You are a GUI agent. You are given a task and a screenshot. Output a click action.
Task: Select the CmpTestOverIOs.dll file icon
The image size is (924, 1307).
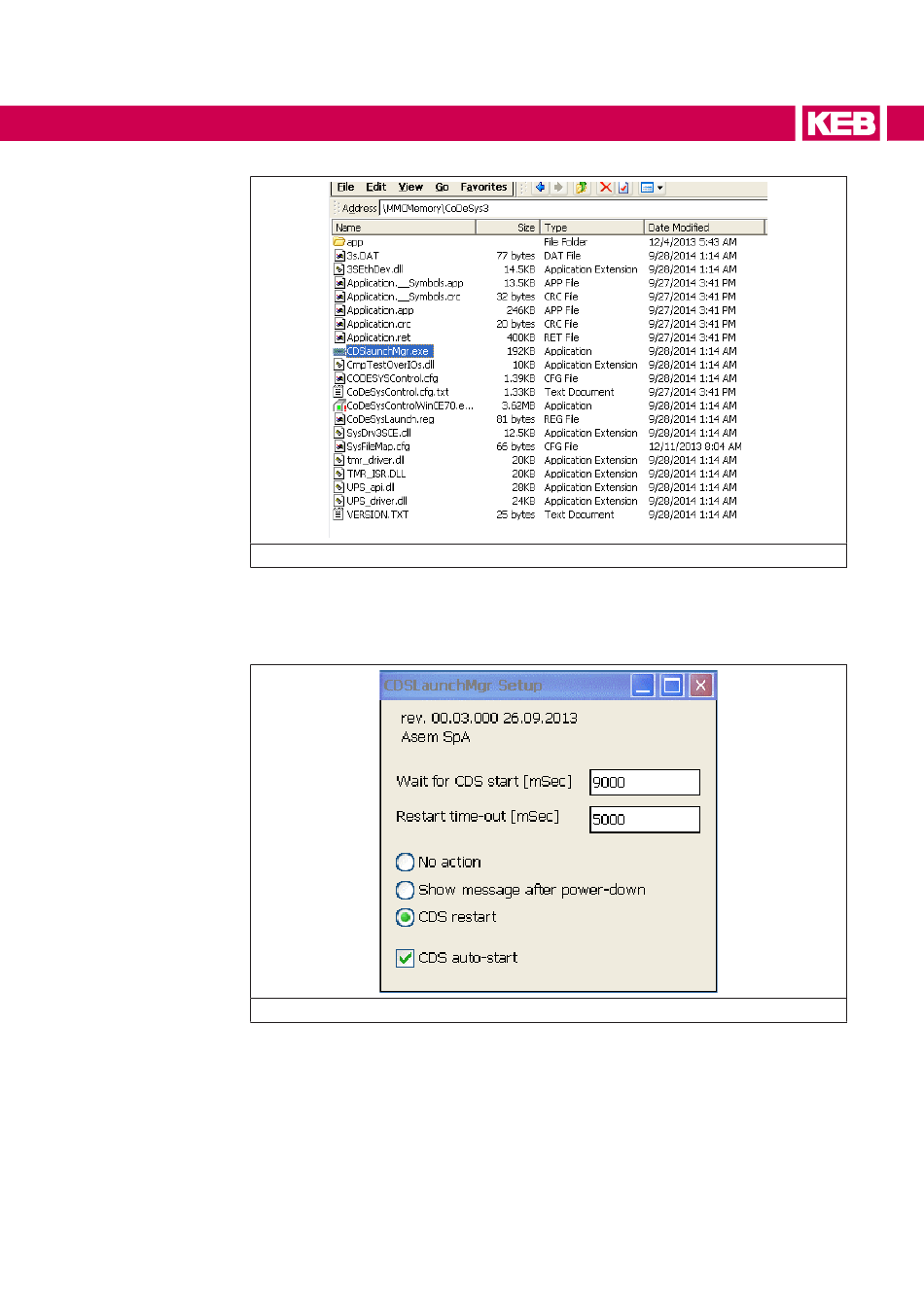(339, 365)
